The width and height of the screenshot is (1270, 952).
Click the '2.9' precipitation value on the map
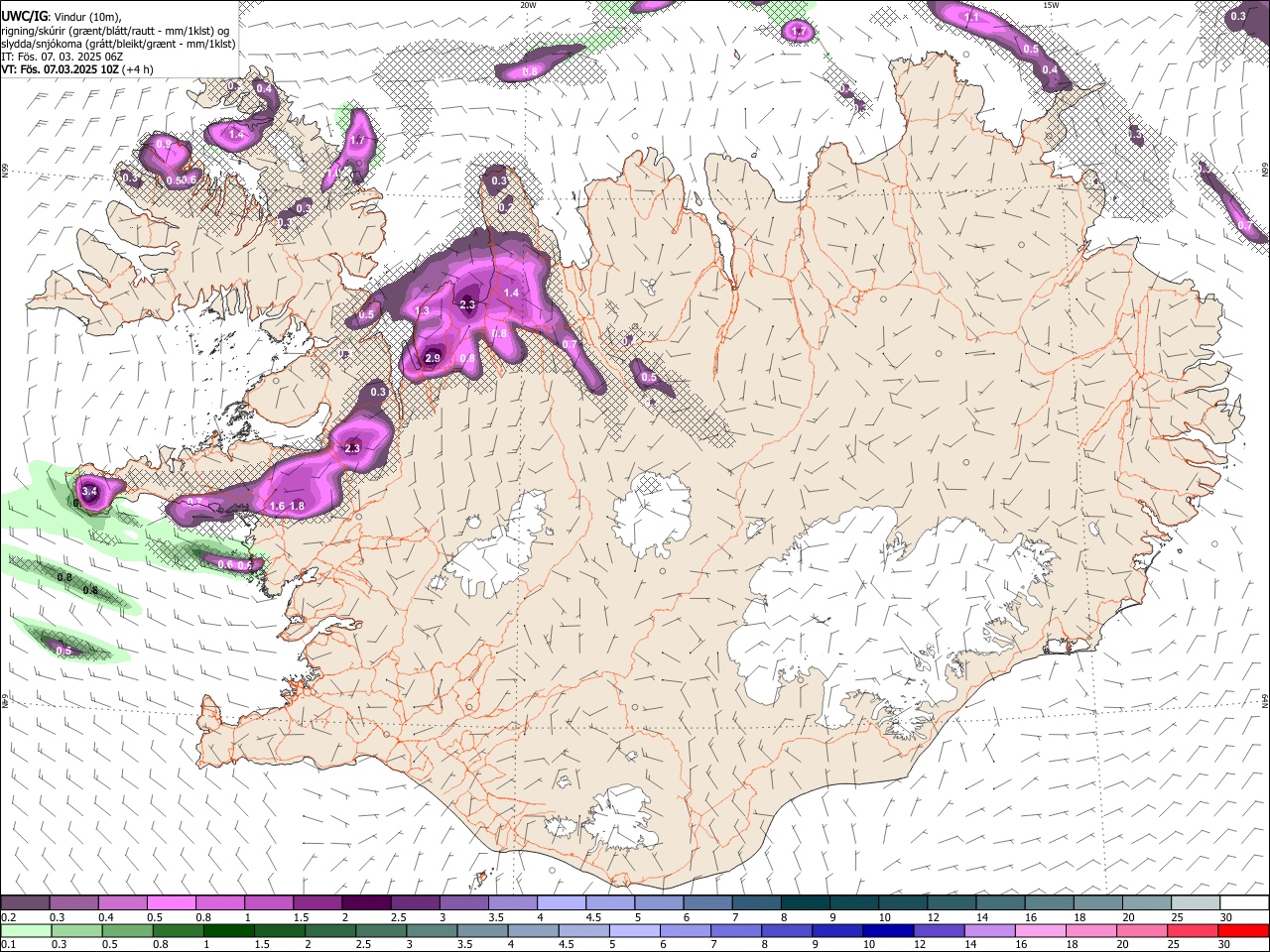coord(433,358)
